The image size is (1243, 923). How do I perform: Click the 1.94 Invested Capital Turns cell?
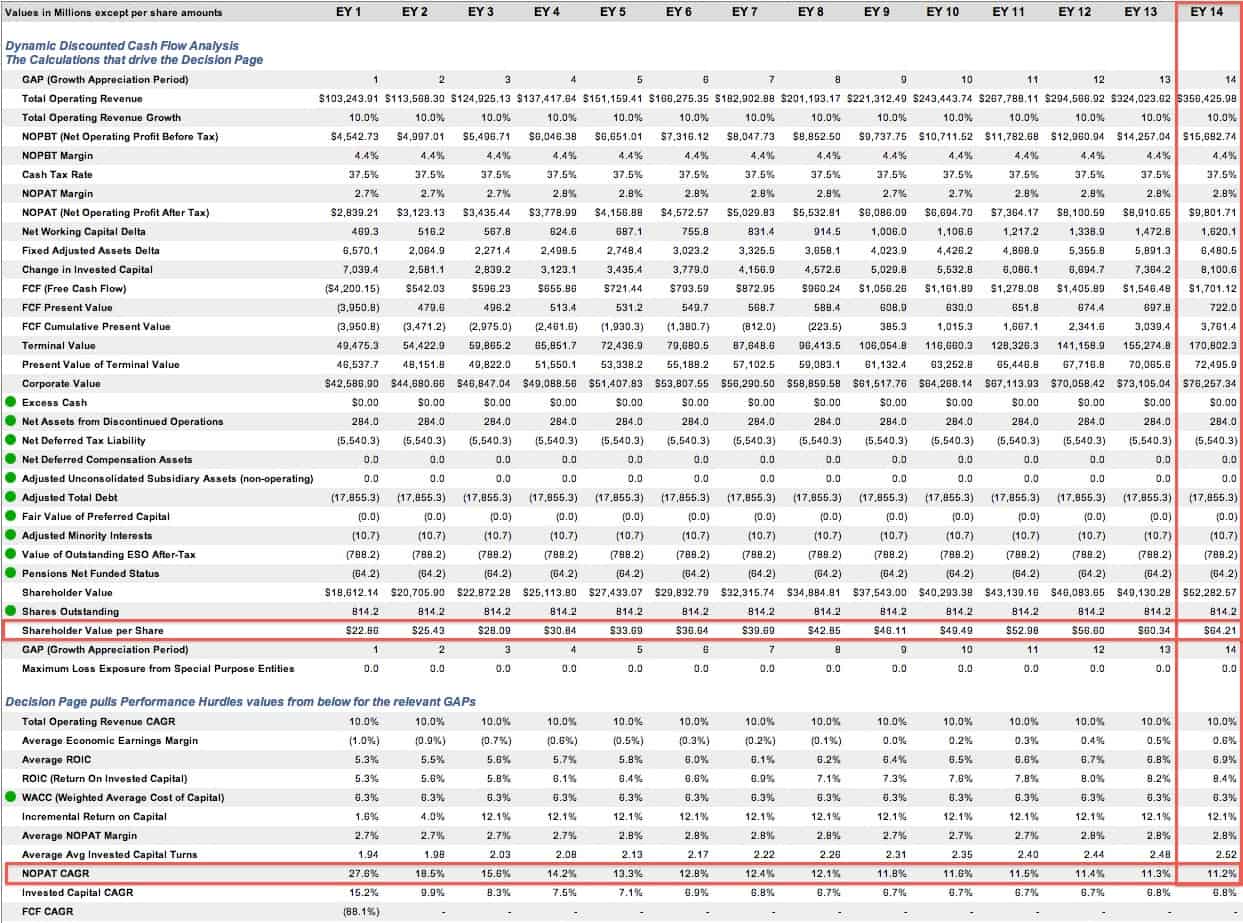click(x=369, y=854)
